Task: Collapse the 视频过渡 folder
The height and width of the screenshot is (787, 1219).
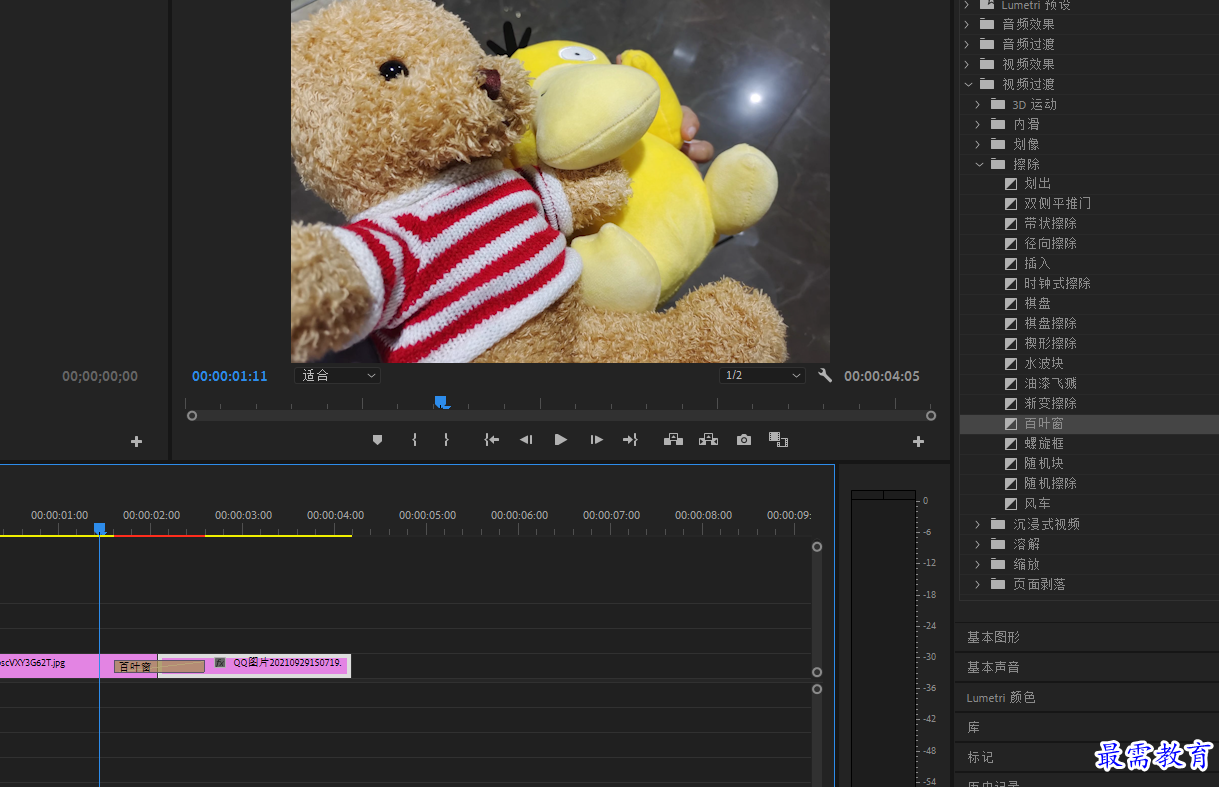Action: tap(967, 84)
